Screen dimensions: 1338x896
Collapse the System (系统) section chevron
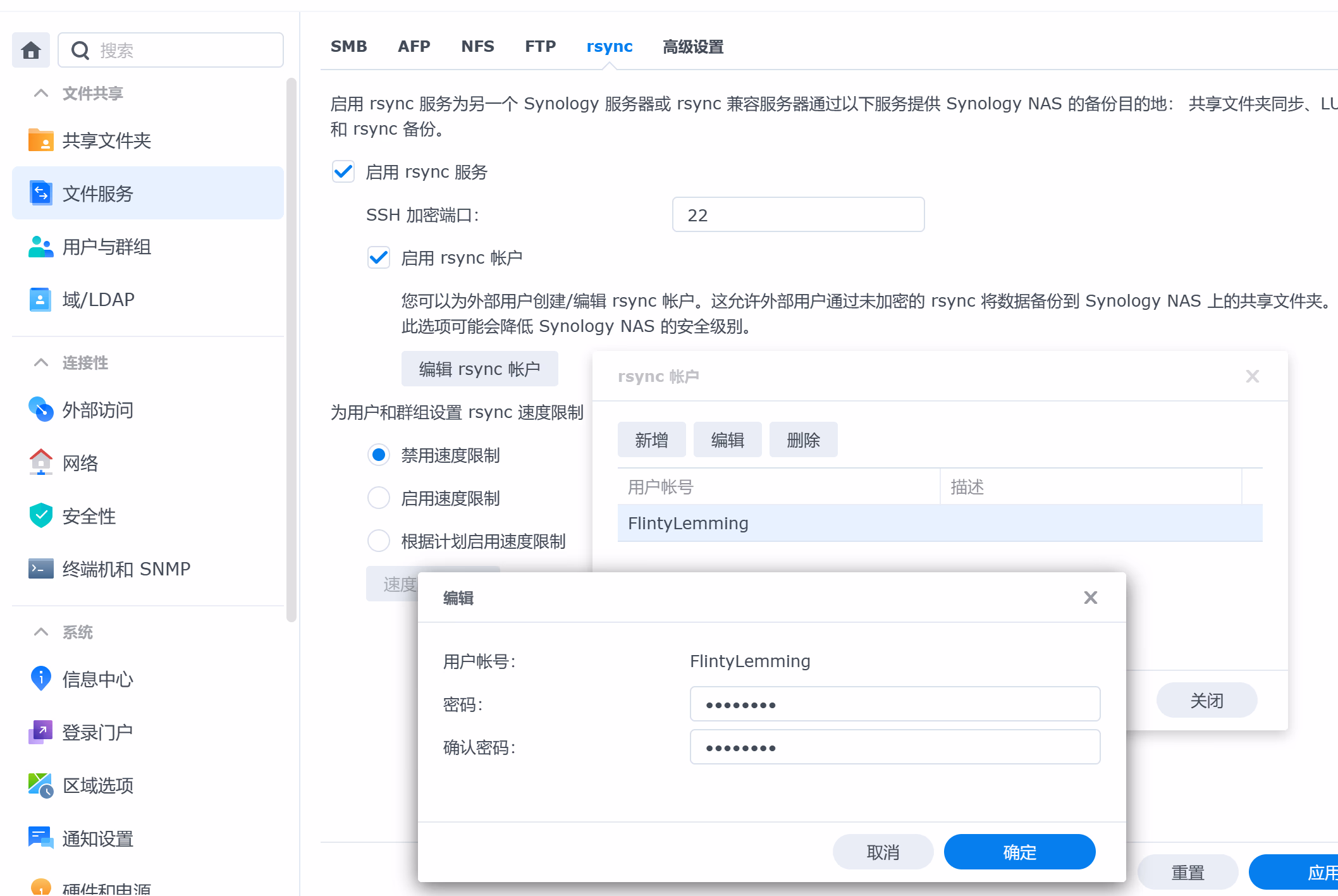pos(41,632)
